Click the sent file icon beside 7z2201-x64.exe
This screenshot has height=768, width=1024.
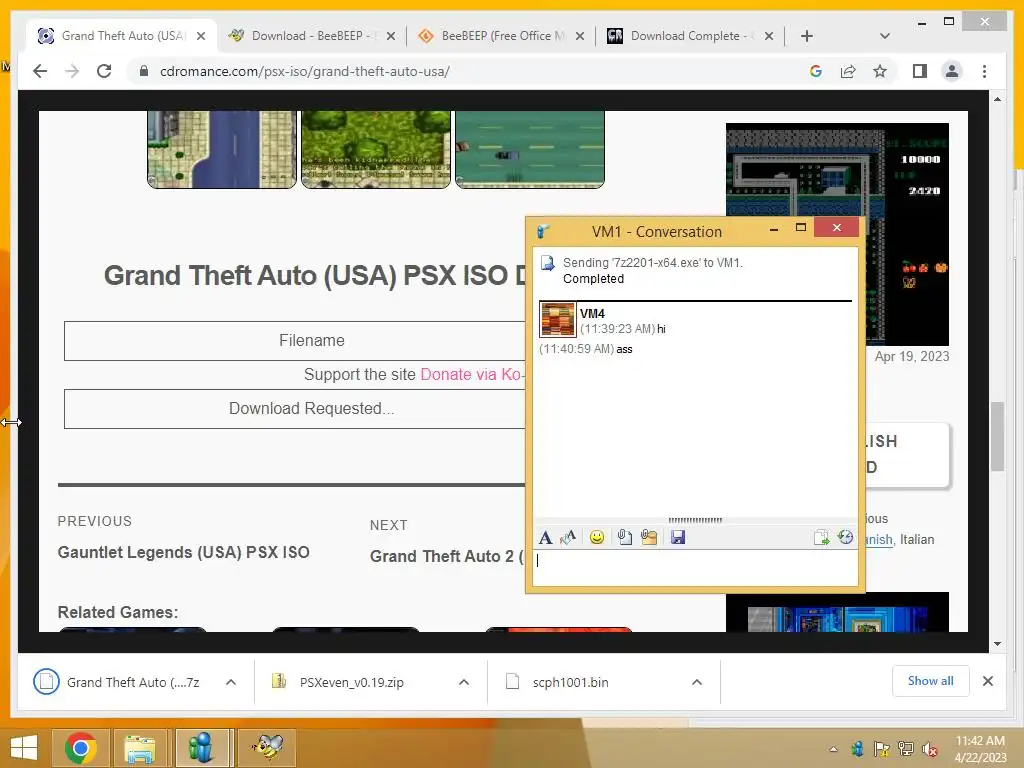(547, 263)
